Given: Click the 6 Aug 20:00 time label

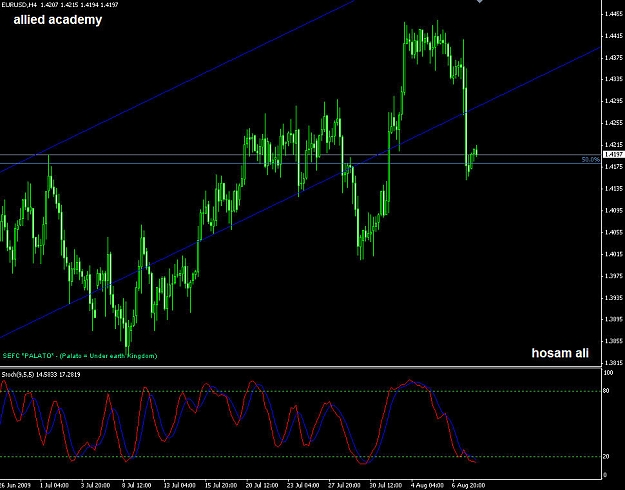Looking at the screenshot, I should tap(469, 485).
